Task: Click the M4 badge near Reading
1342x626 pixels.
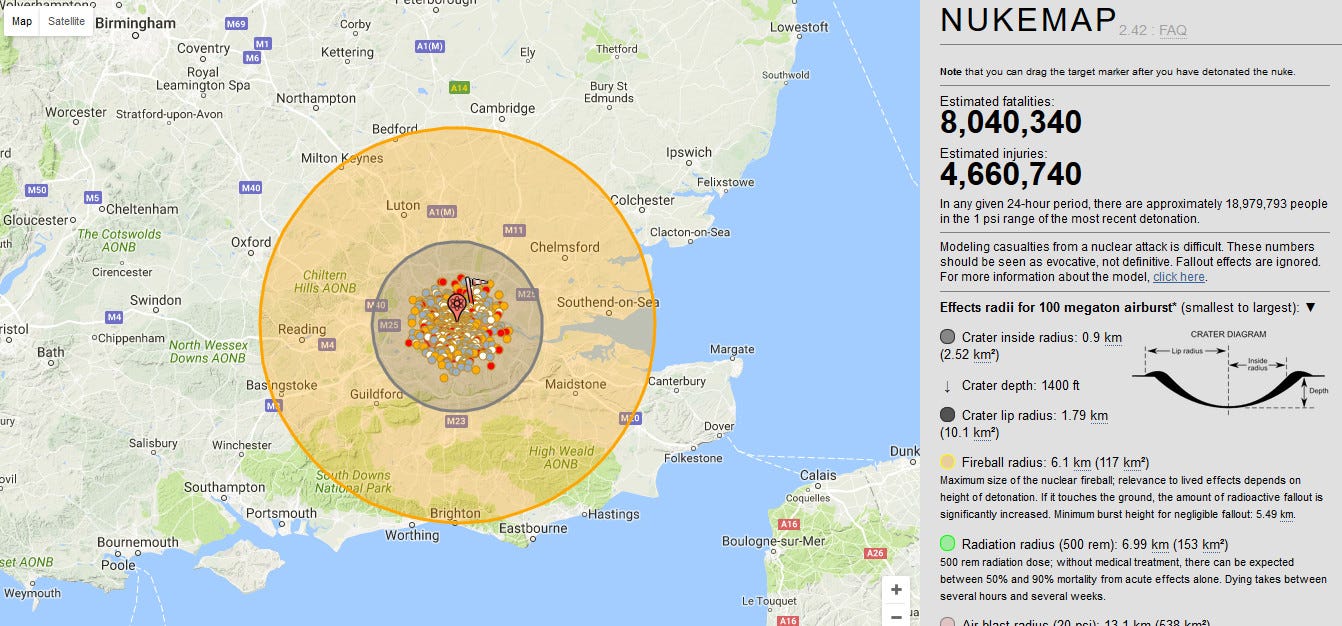Action: click(x=327, y=345)
